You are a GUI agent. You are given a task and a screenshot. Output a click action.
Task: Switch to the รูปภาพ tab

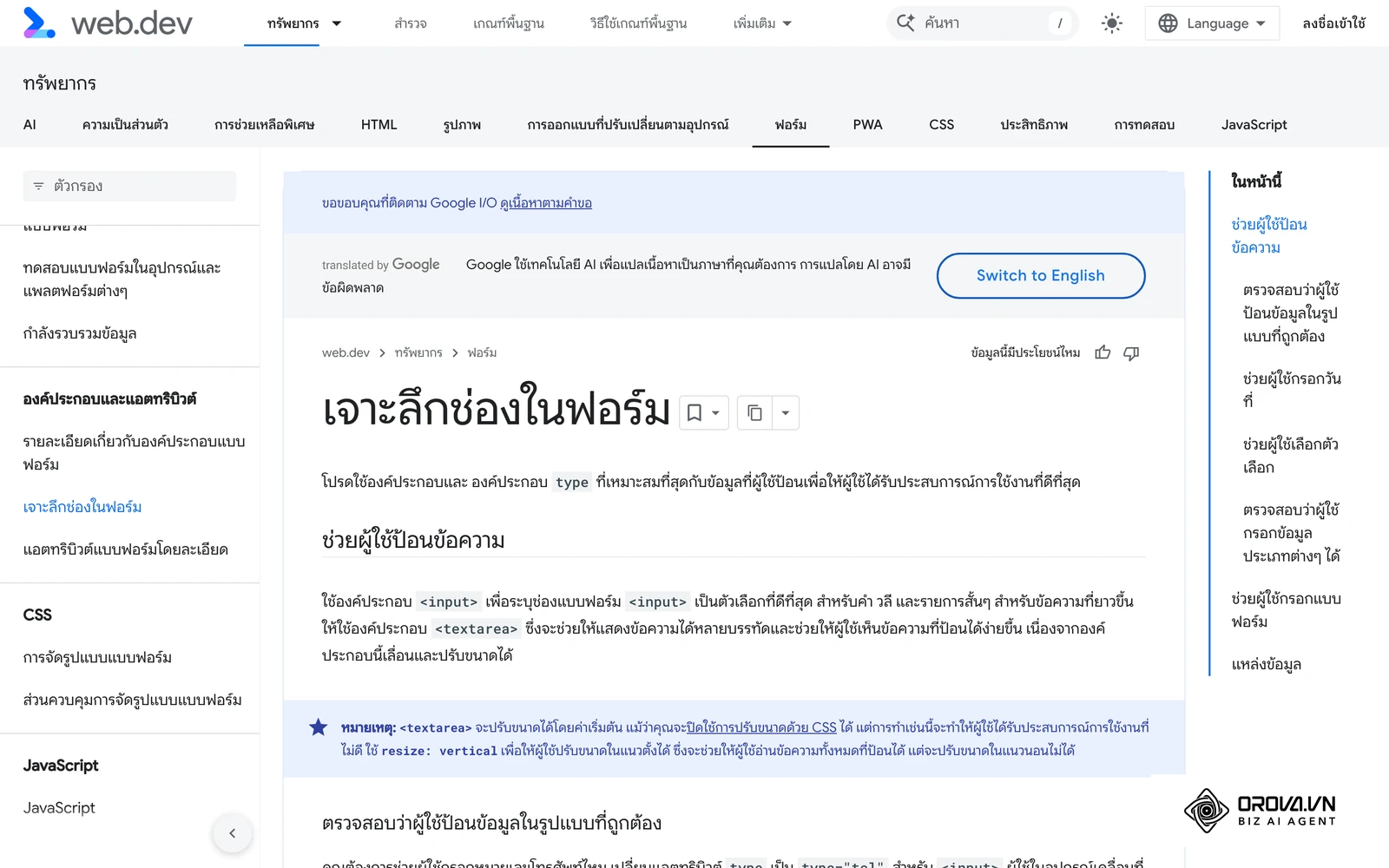tap(462, 125)
